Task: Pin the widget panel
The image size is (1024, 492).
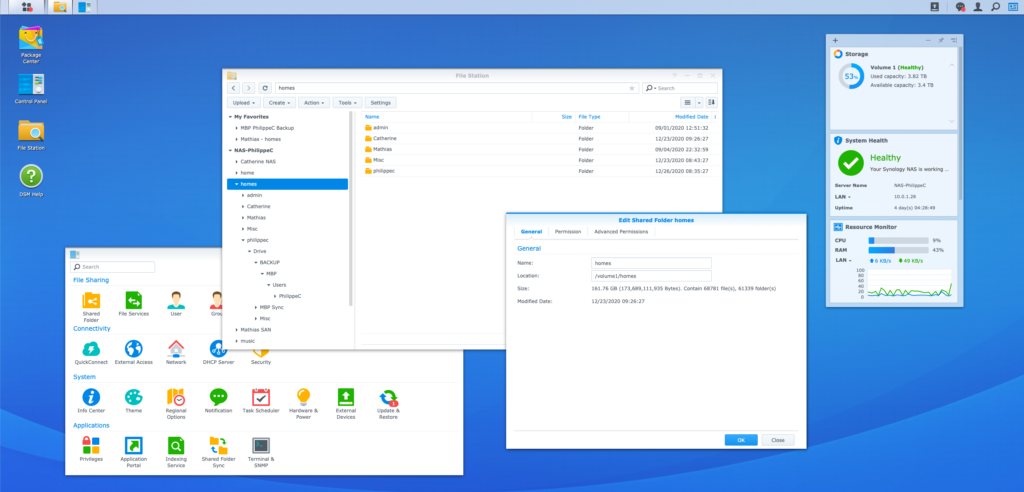Action: coord(940,40)
